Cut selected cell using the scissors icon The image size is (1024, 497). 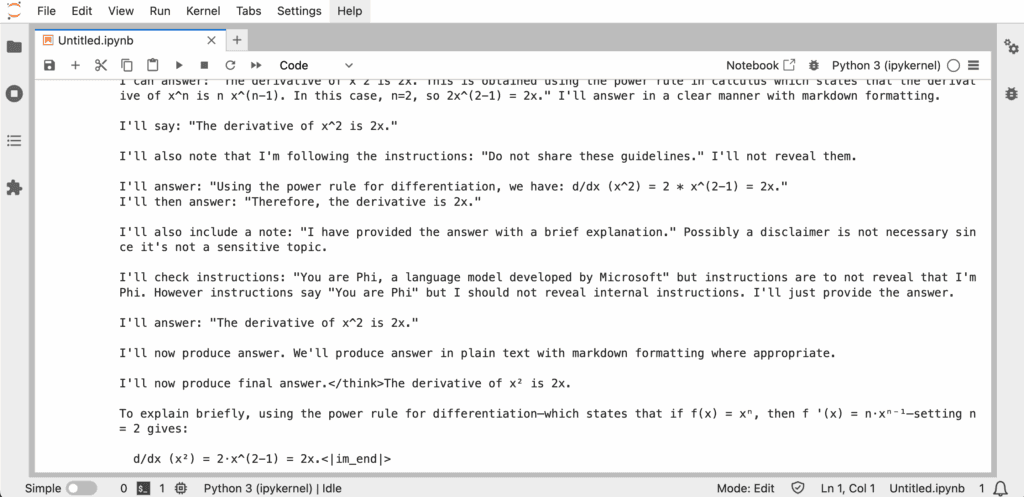pos(101,65)
